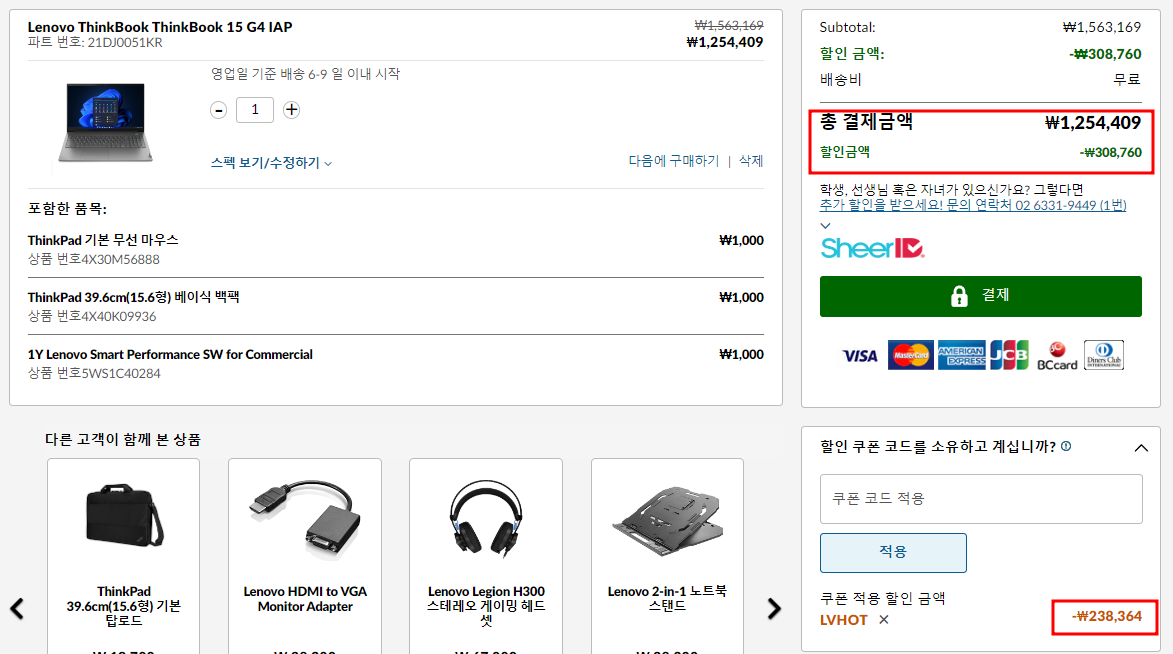Click 1Y Lenovo Smart Performance SW item
The image size is (1173, 654).
coord(170,355)
